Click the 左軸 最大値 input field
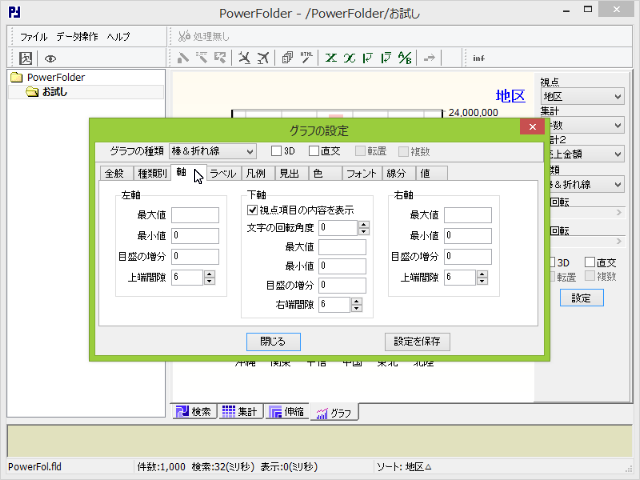 (x=195, y=215)
